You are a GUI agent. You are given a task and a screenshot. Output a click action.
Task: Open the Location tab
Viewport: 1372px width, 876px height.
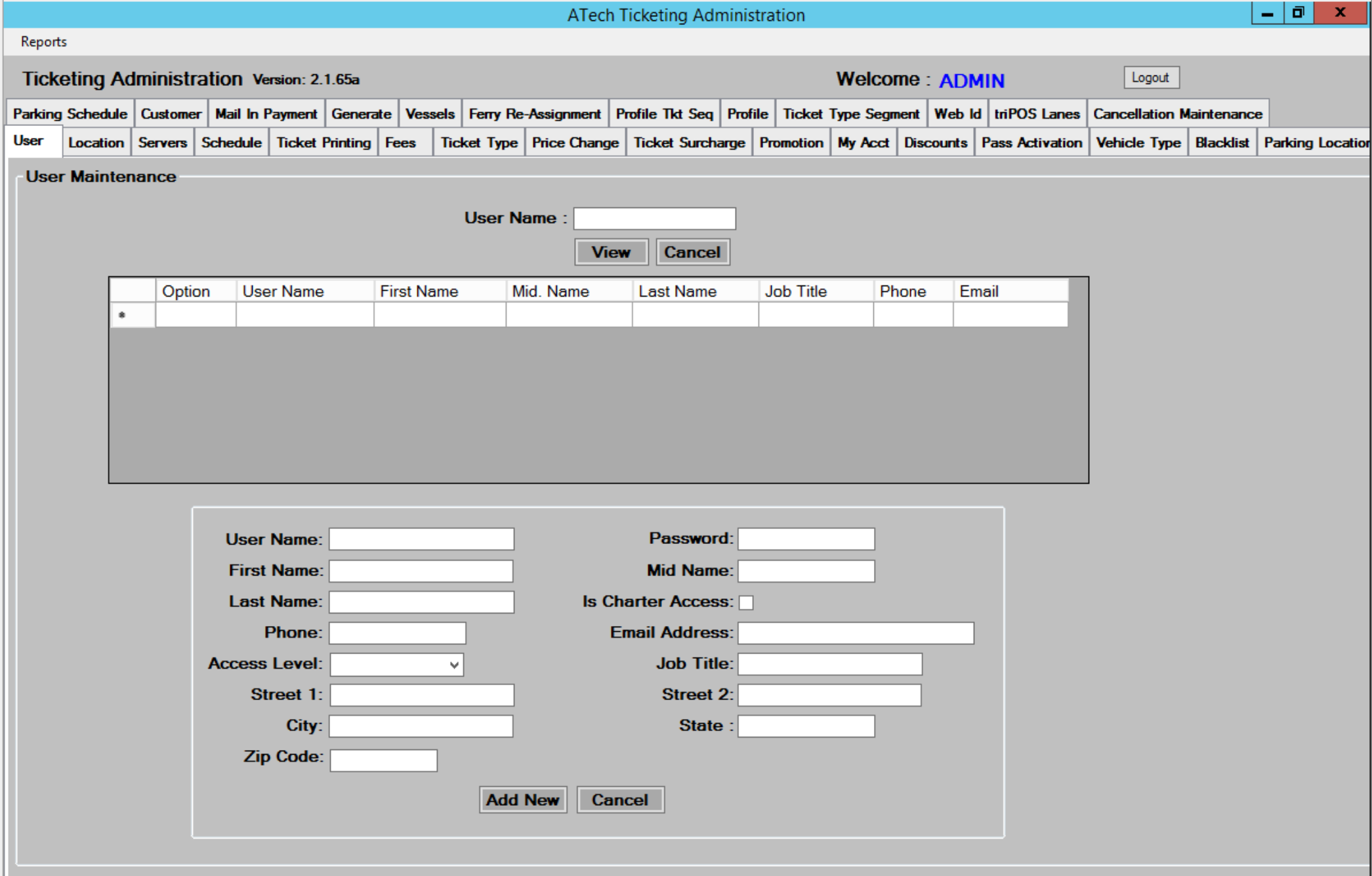coord(96,142)
